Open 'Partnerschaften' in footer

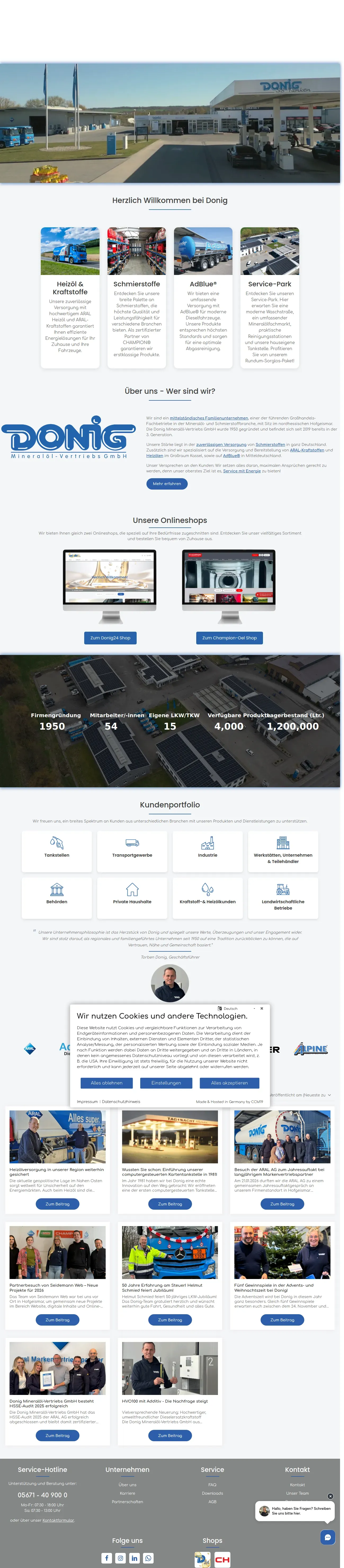click(x=127, y=1502)
